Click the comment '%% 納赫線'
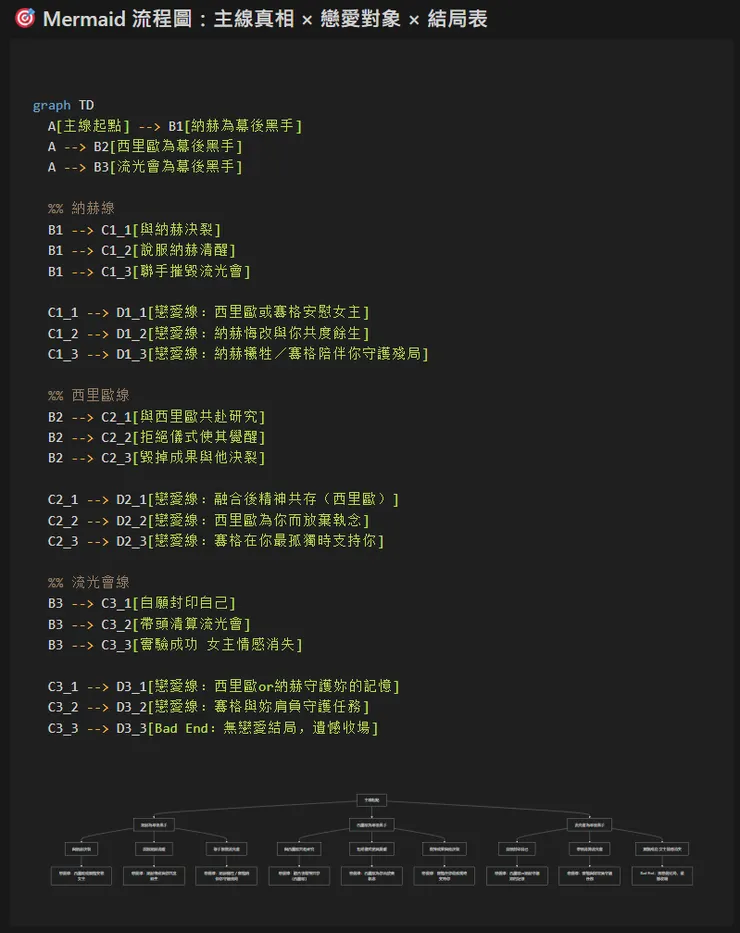 coord(81,208)
